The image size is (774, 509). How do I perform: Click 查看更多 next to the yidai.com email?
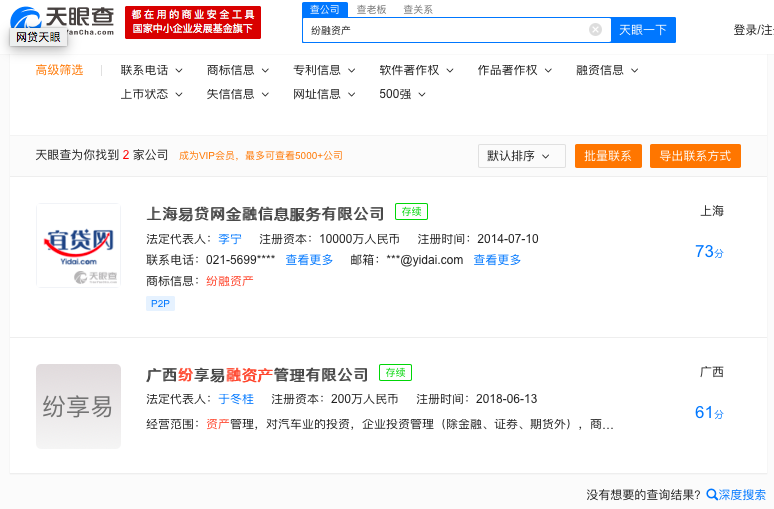pyautogui.click(x=497, y=260)
